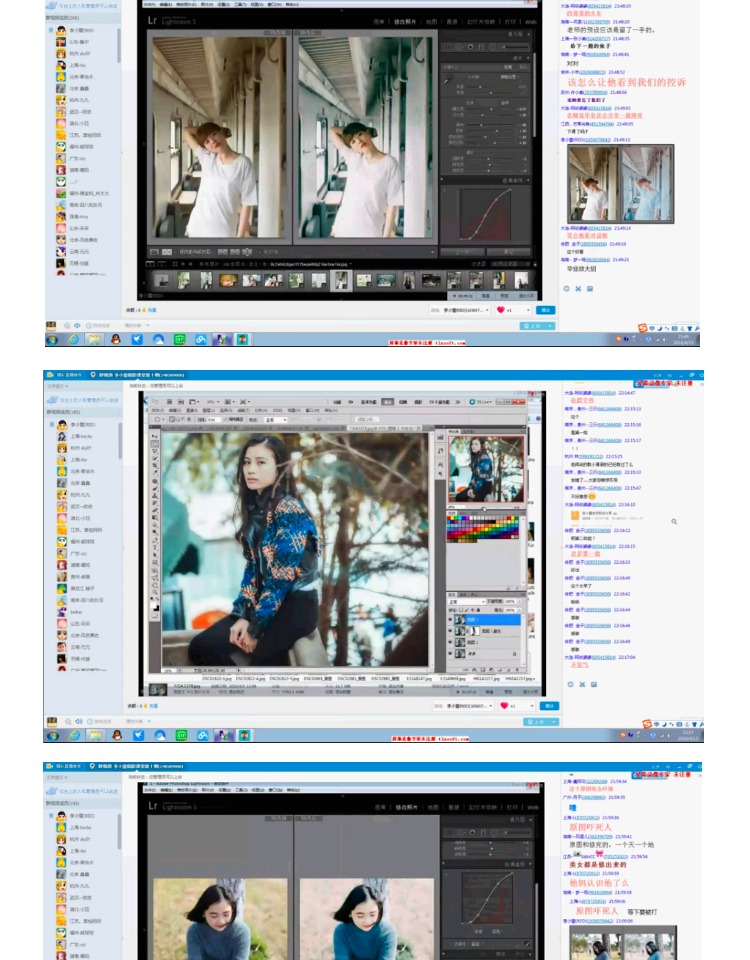The image size is (750, 960).
Task: Click the scissors screenshot icon below train-photo screenshot's chat
Action: 578,288
